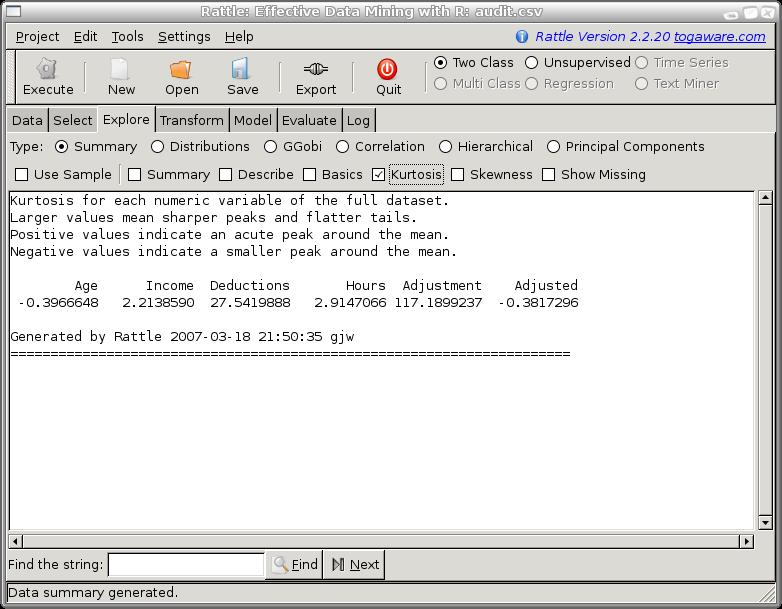The image size is (782, 609).
Task: Click the Next search result button
Action: (x=354, y=565)
